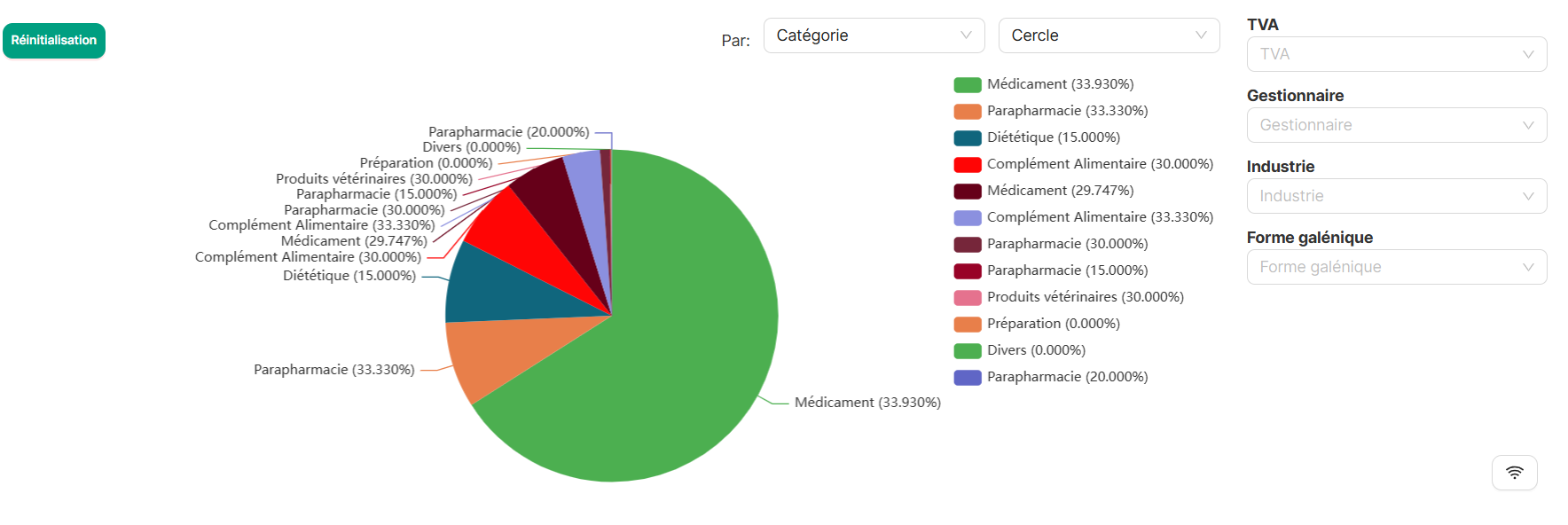Open the TVA filter dropdown
This screenshot has height=525, width=1568.
tap(1397, 54)
